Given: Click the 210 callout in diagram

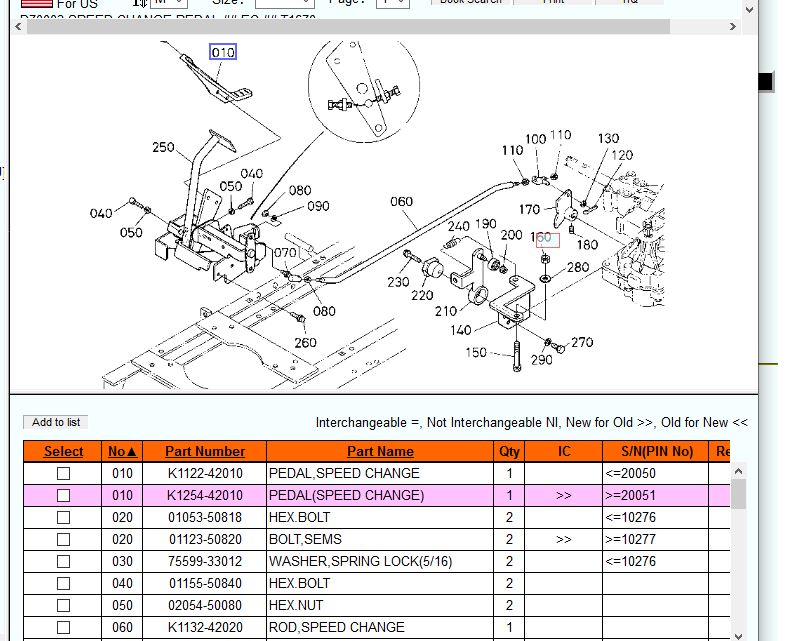Looking at the screenshot, I should coord(446,311).
